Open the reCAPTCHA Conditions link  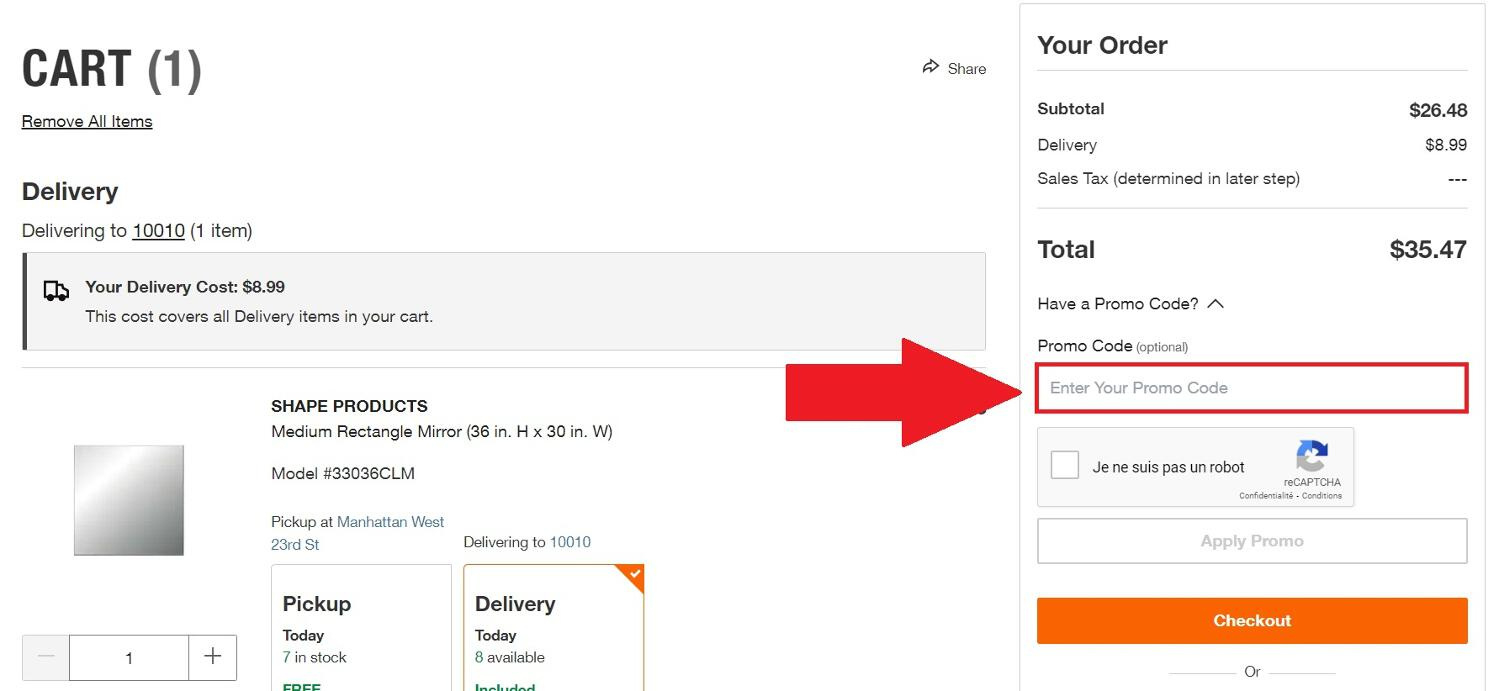point(1322,496)
